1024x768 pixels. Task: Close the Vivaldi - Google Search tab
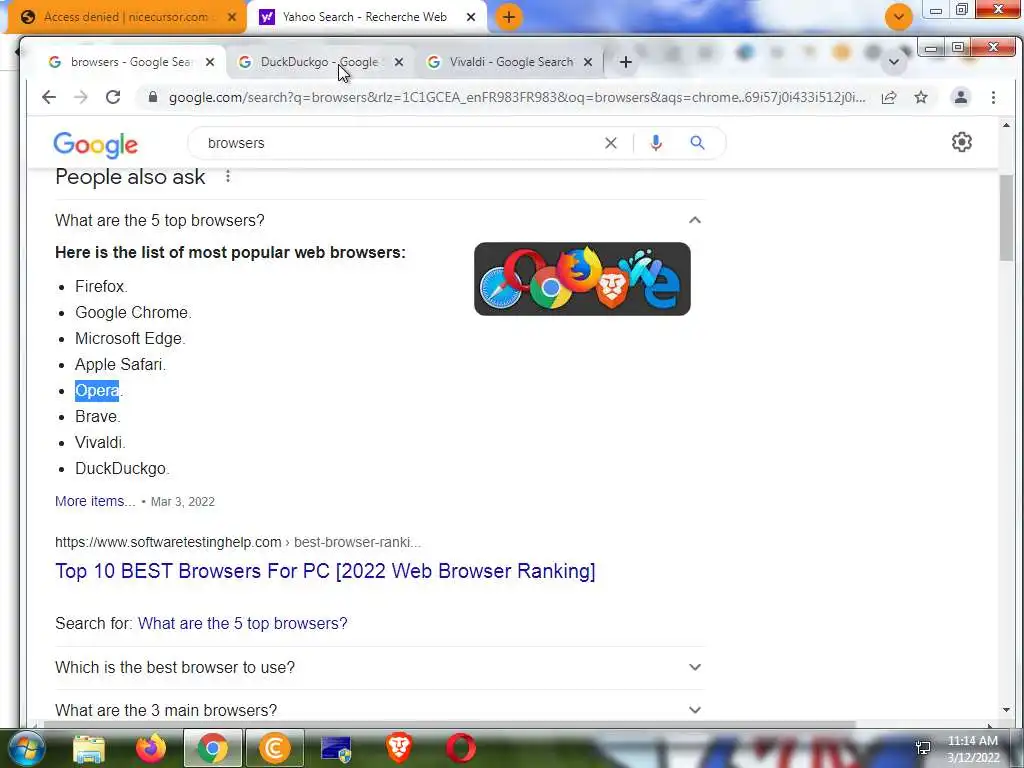[x=588, y=62]
